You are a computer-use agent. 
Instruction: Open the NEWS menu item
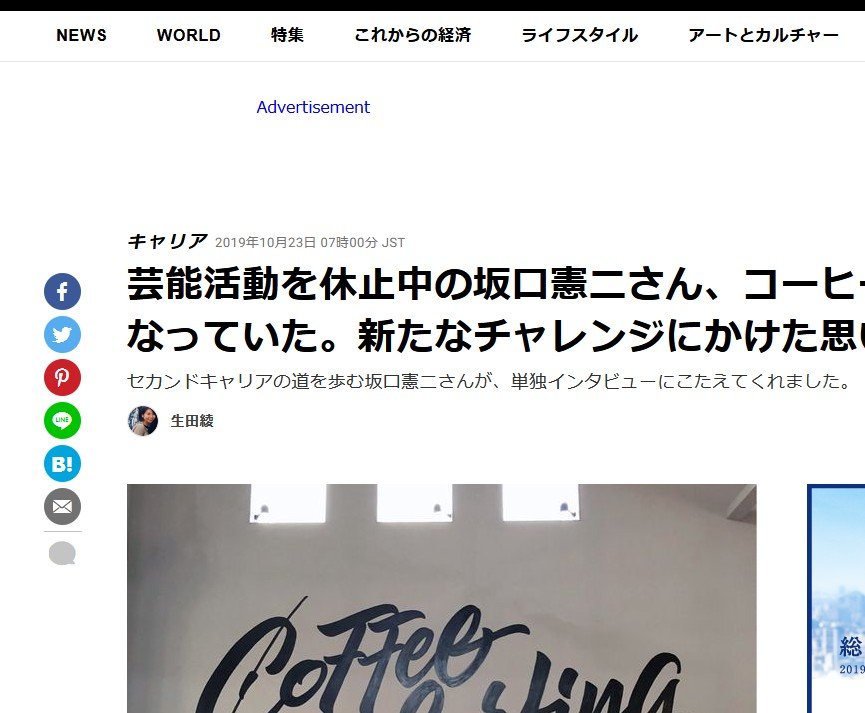(82, 35)
